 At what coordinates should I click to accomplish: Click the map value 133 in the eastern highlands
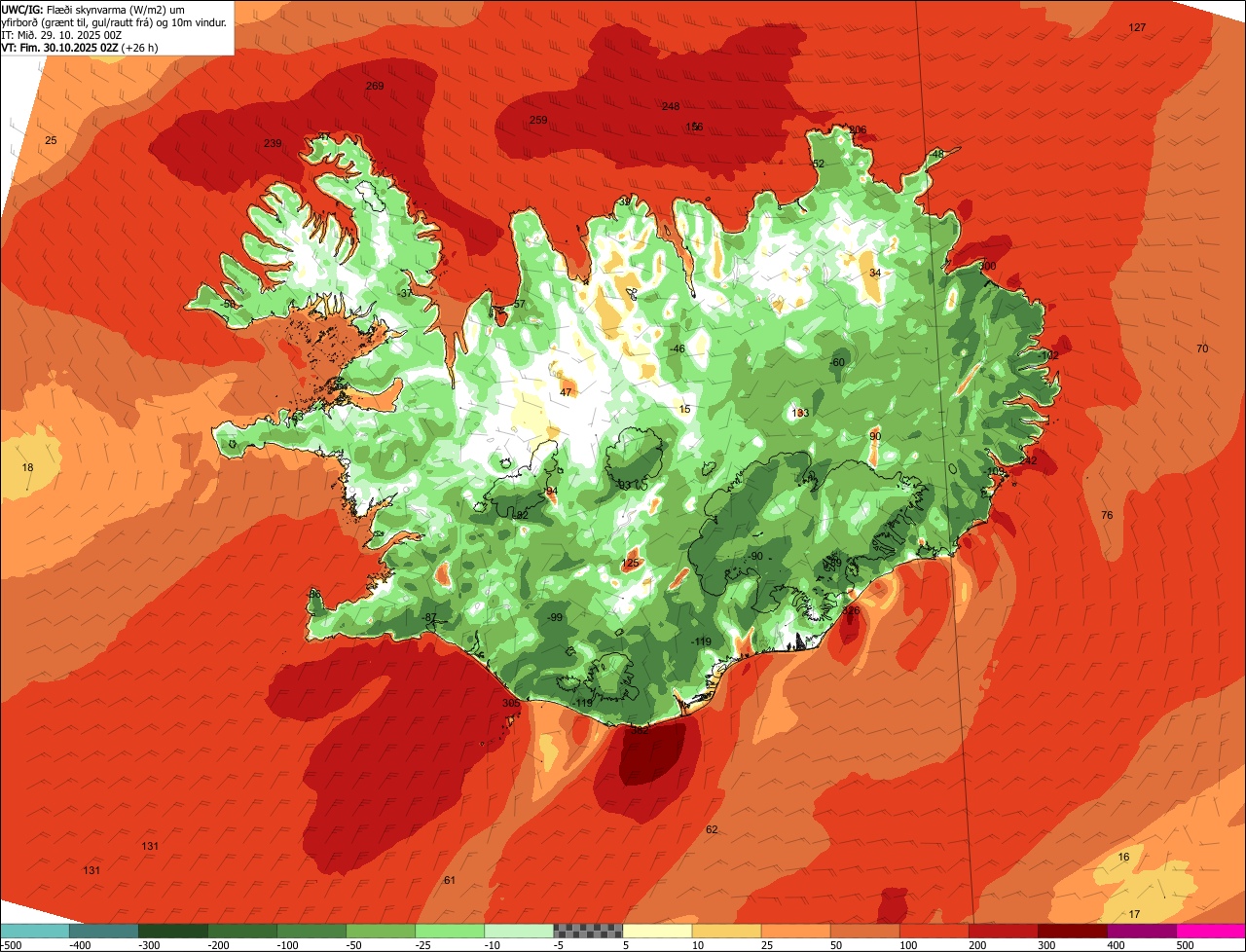(800, 413)
